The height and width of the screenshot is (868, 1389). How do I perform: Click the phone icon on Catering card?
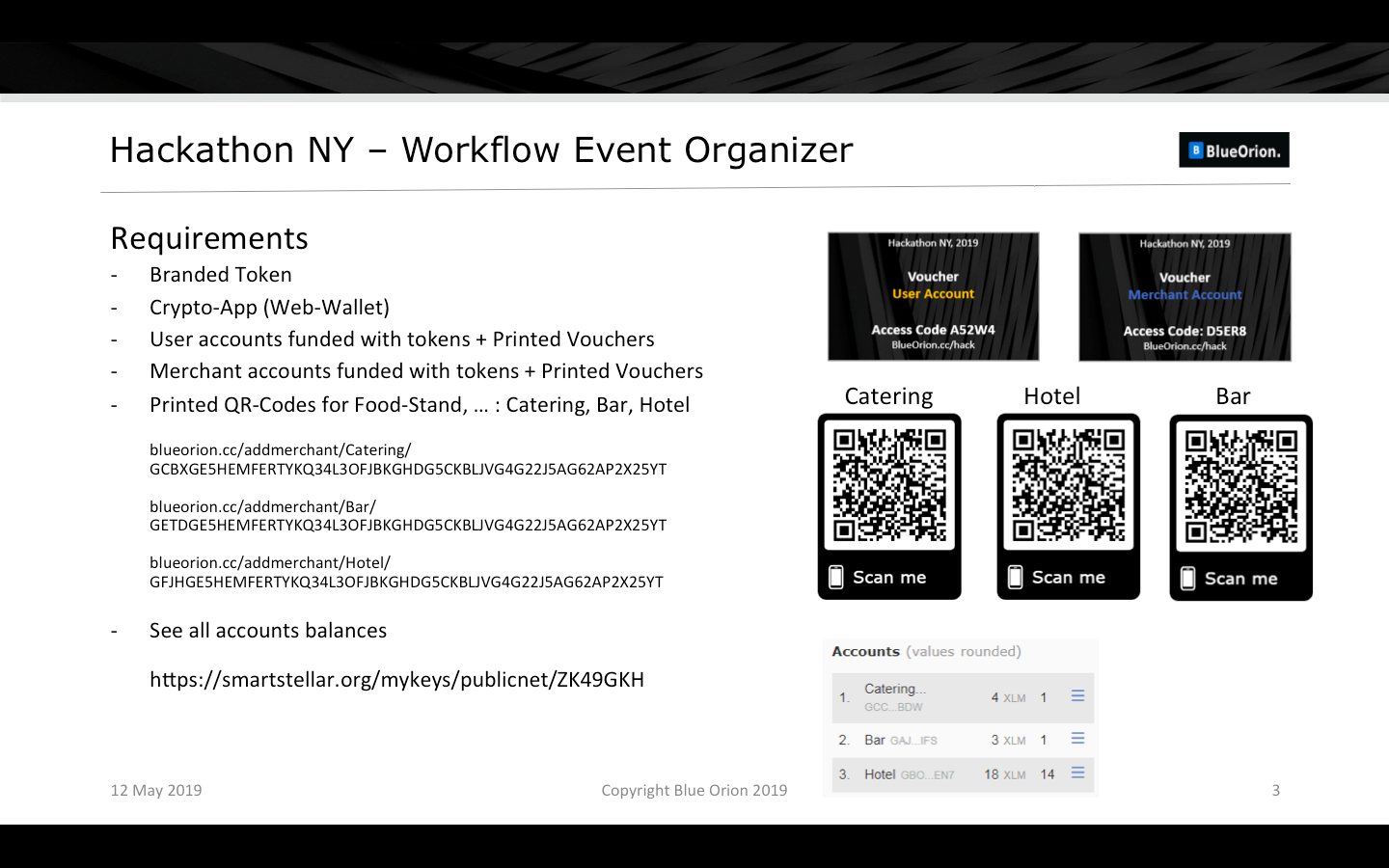pyautogui.click(x=836, y=577)
